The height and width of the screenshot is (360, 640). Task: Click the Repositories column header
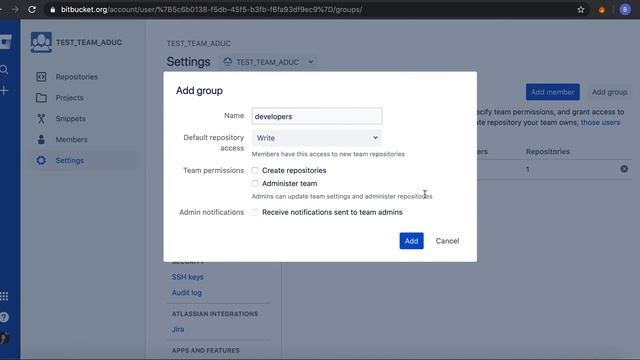click(x=548, y=151)
